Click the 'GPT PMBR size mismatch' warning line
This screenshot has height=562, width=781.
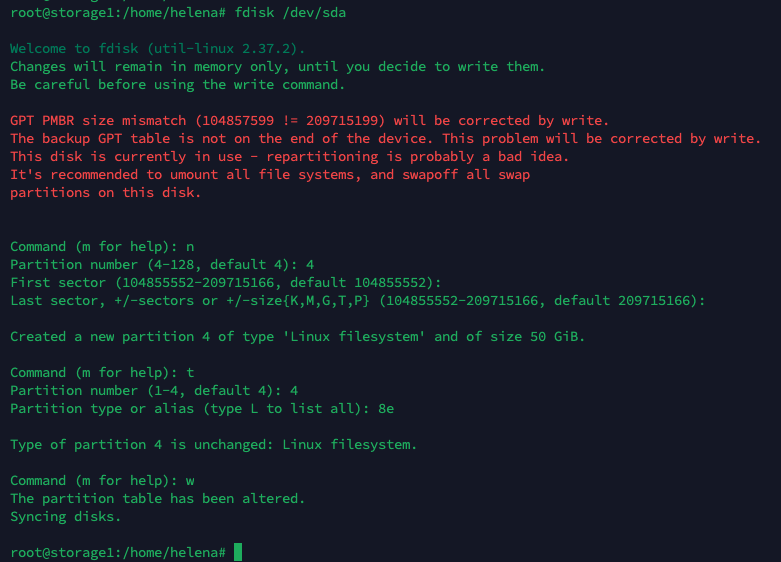click(x=309, y=120)
